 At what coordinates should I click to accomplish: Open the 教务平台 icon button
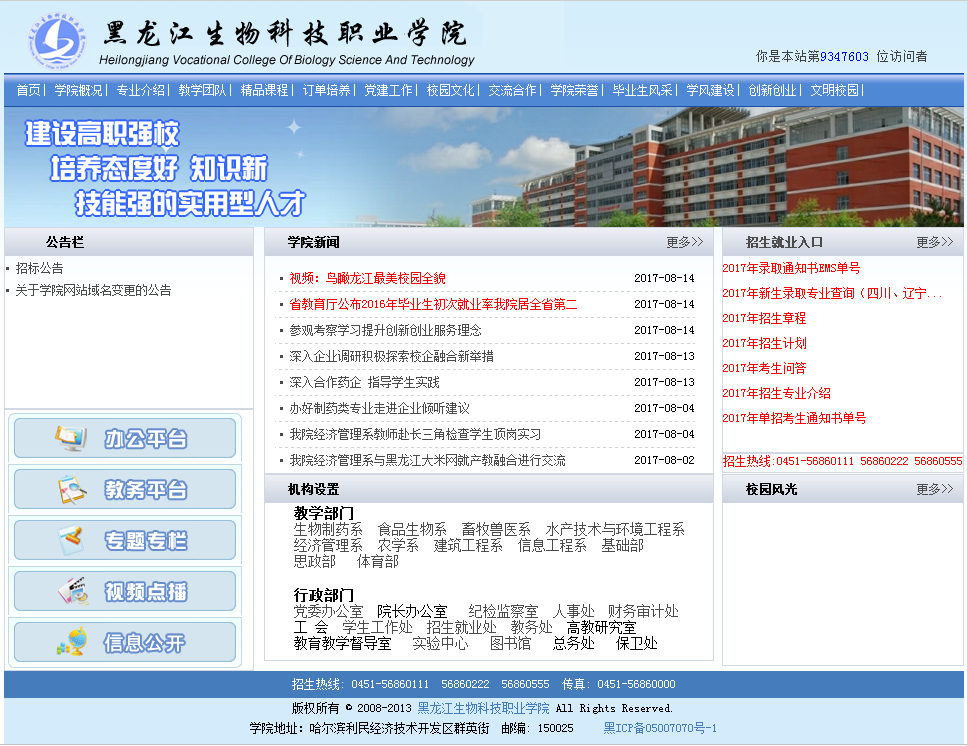coord(124,490)
